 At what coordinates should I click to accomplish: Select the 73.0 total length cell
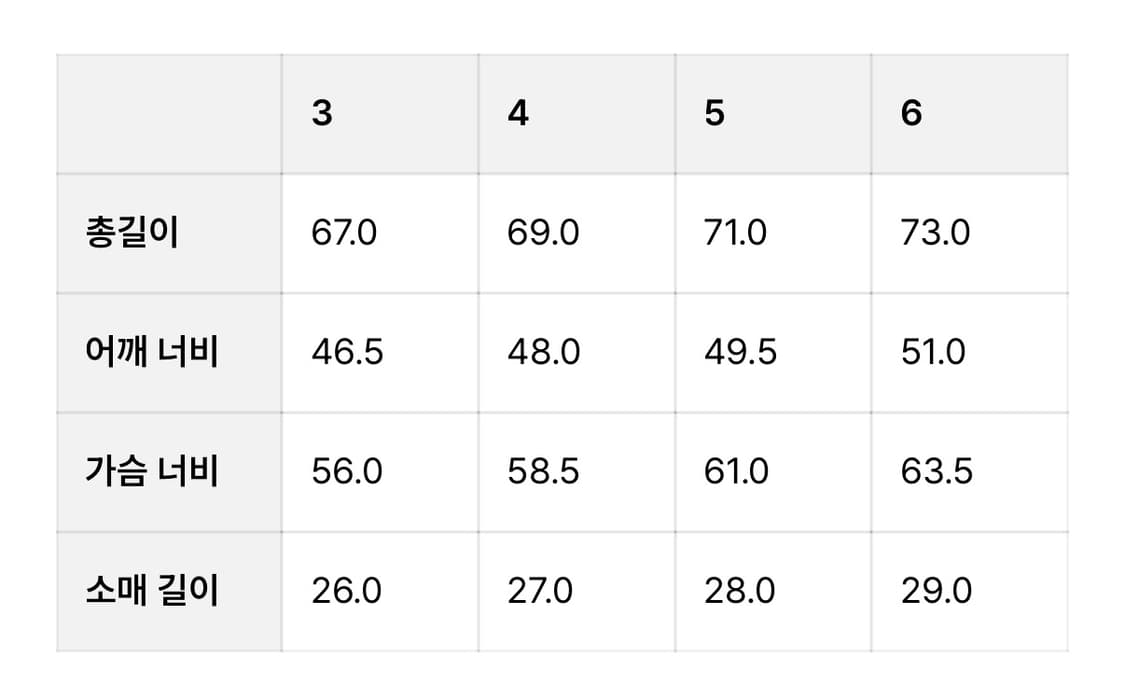pos(970,233)
